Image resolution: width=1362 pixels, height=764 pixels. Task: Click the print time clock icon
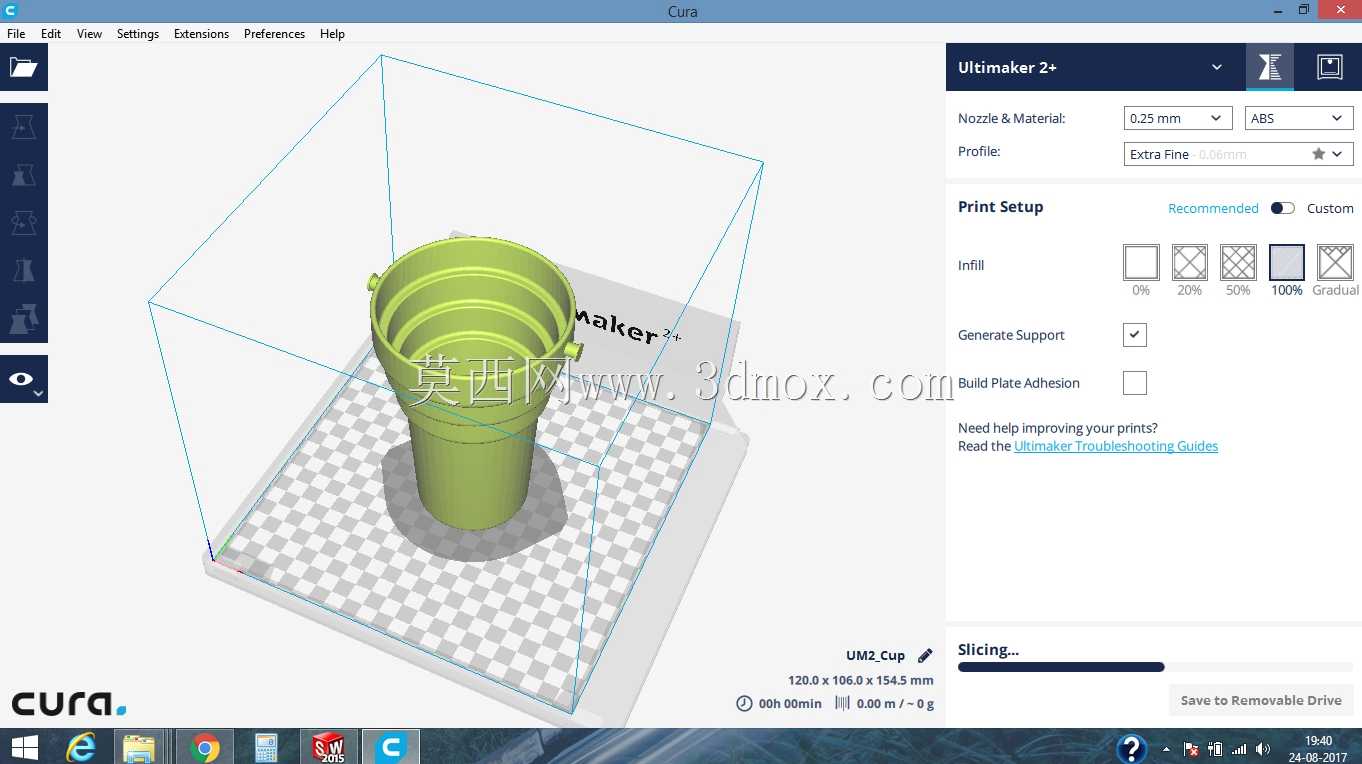point(744,703)
